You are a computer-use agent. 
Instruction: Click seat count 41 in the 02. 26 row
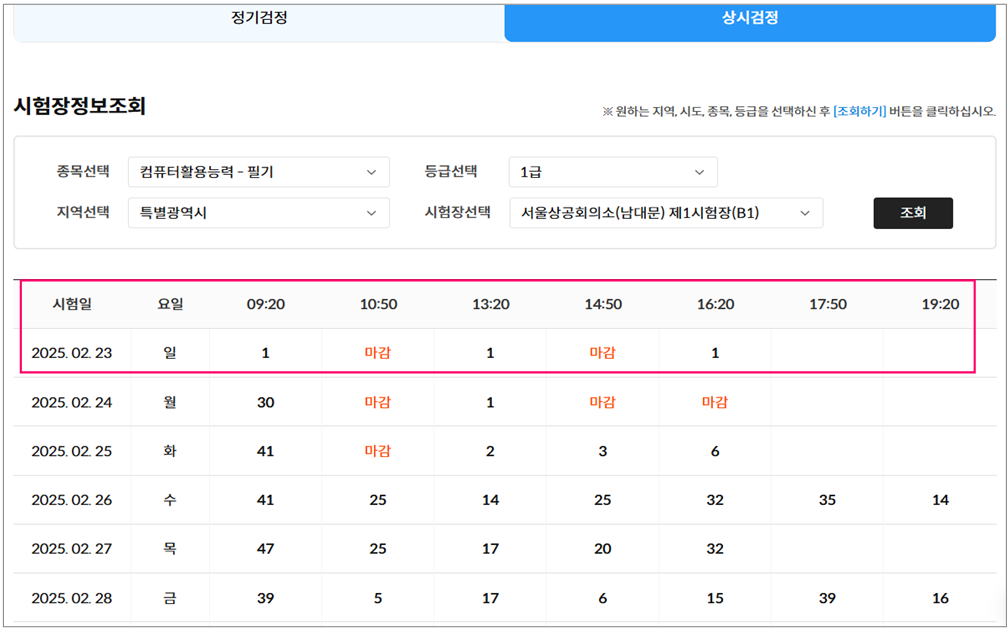click(266, 500)
